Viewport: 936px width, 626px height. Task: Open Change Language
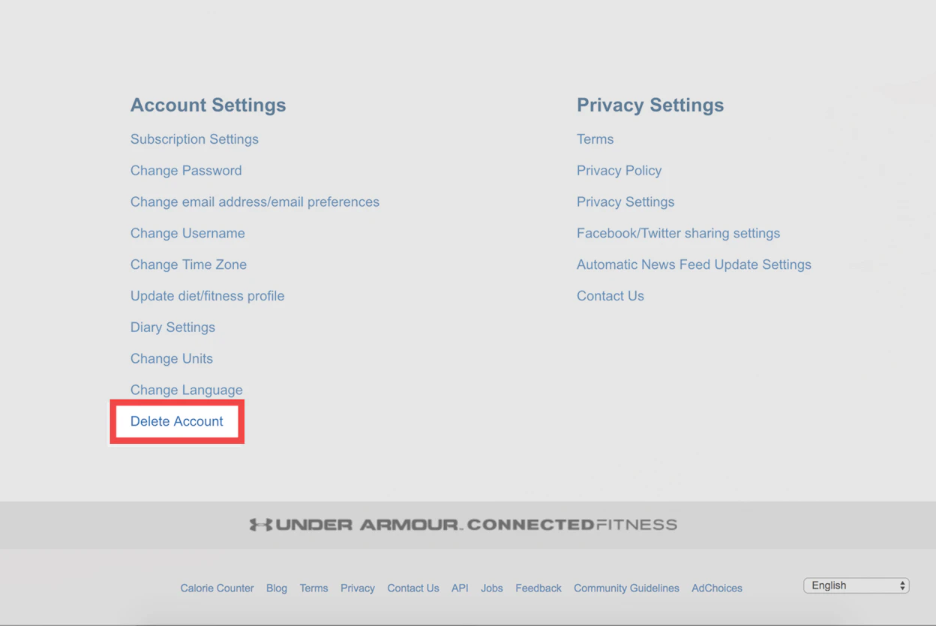186,390
